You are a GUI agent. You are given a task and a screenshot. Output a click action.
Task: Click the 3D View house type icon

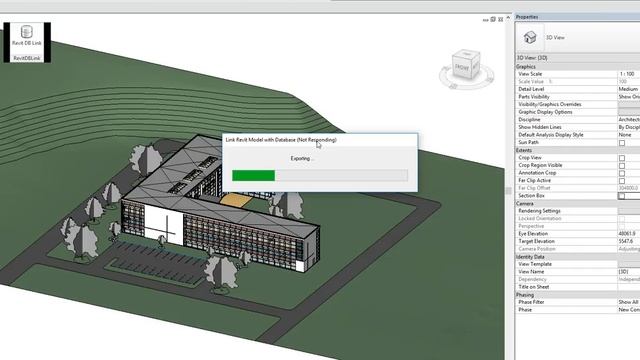click(530, 38)
